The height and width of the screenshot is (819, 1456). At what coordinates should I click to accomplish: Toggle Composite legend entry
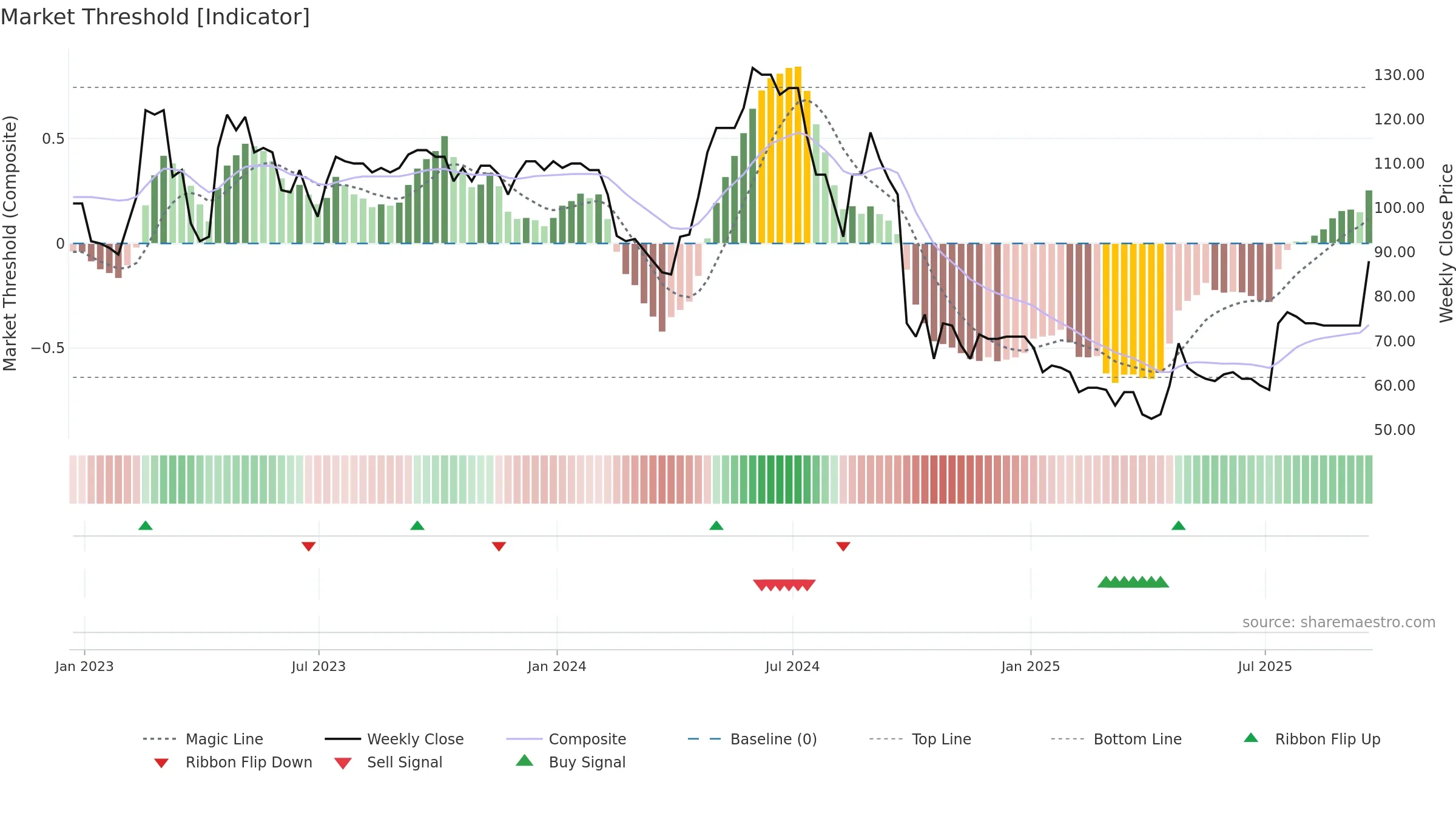566,739
